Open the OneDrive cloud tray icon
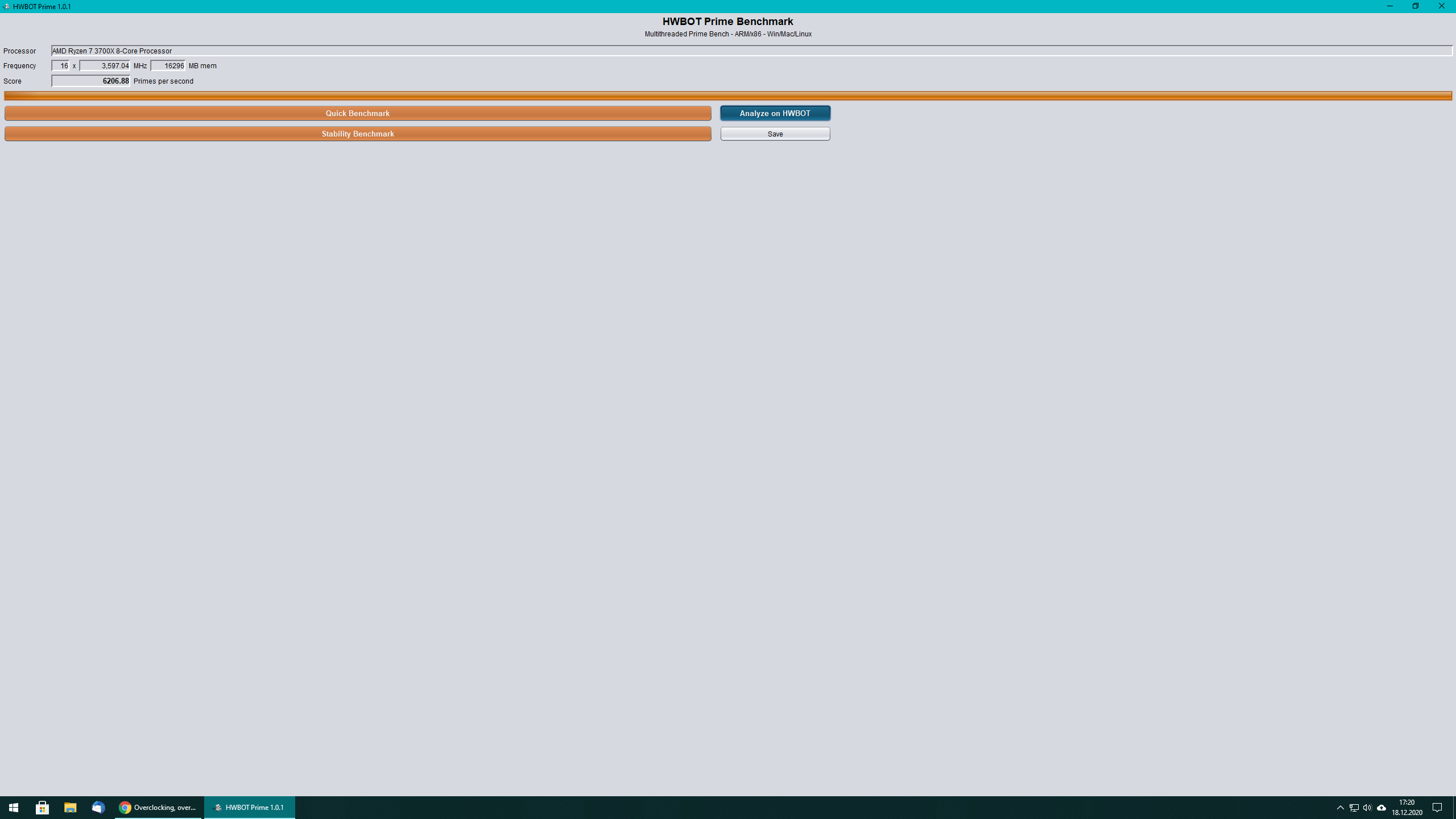Screen dimensions: 1456x819 1381,808
